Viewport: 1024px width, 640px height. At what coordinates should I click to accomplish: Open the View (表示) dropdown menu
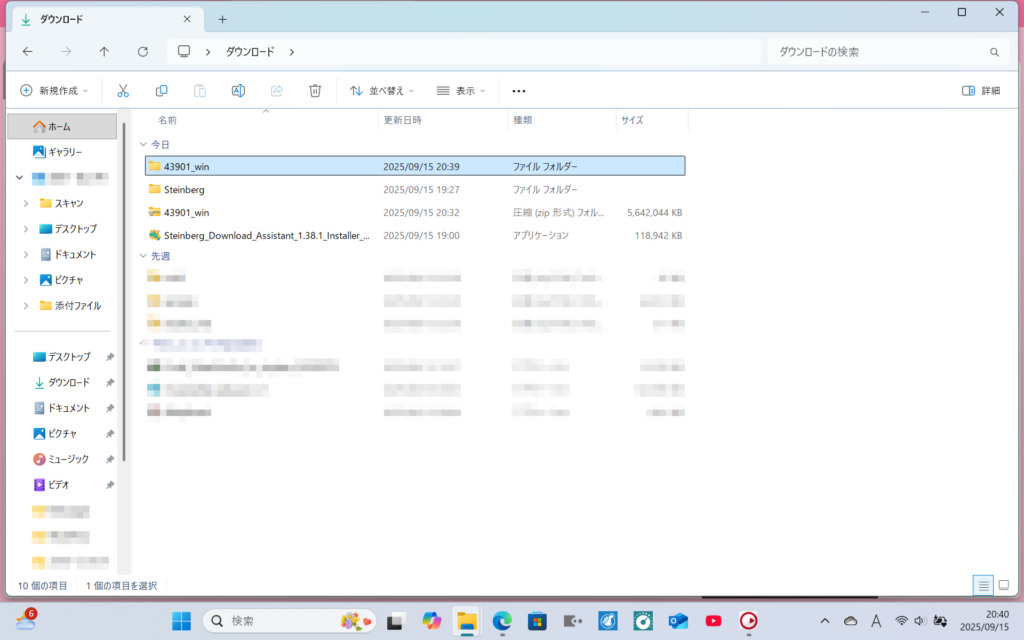click(x=460, y=90)
